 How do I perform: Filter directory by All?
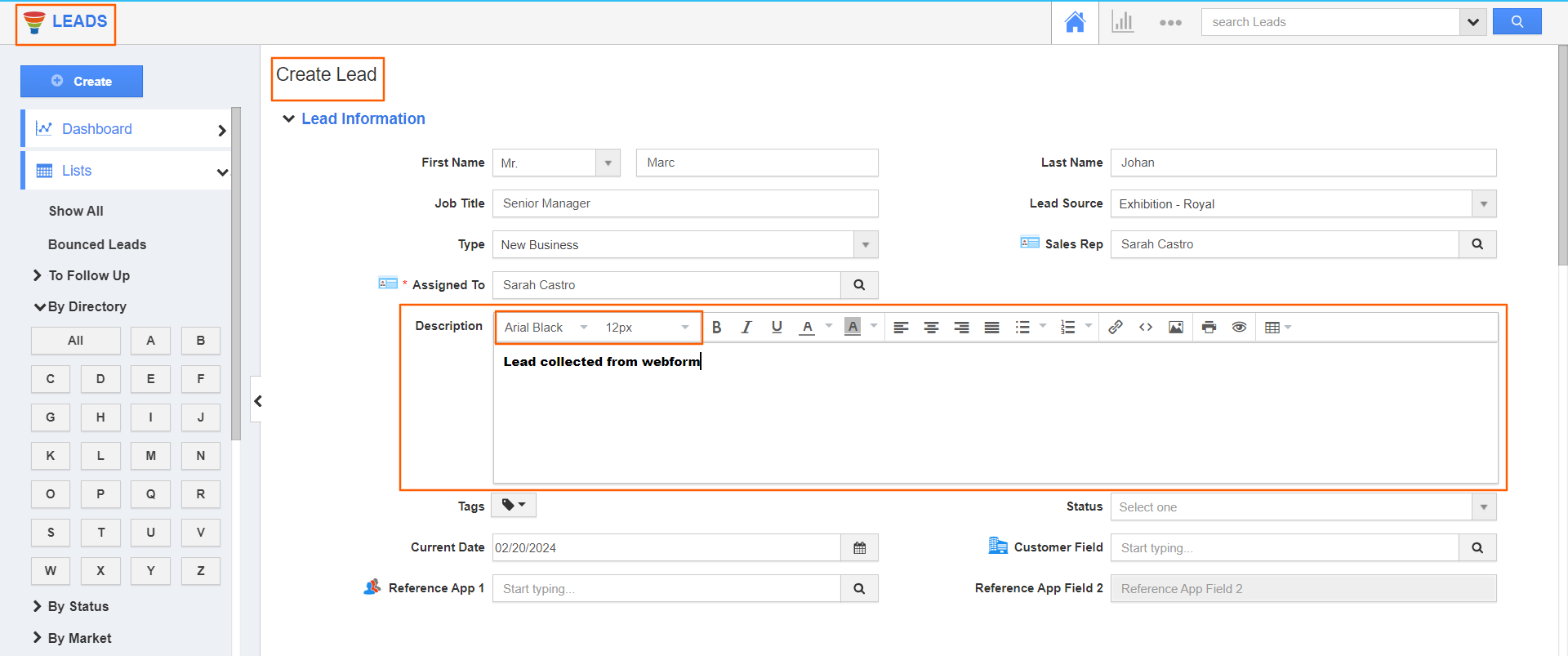coord(76,341)
